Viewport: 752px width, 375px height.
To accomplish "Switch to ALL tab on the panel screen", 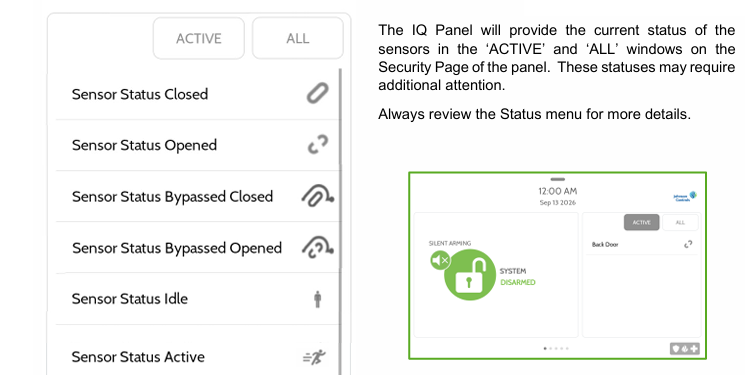I will (680, 223).
